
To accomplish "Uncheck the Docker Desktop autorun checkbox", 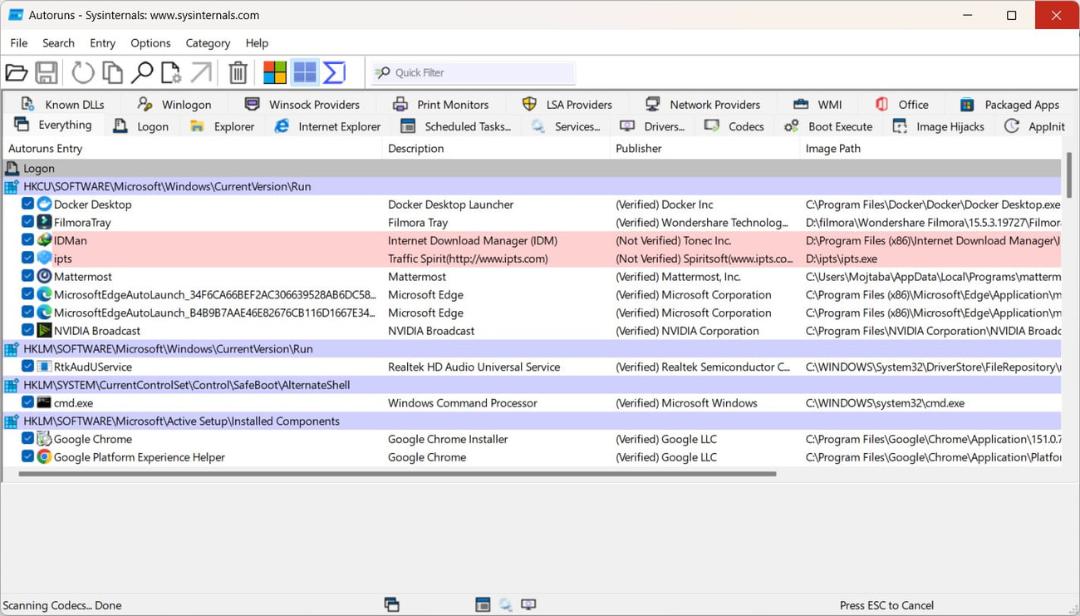I will coord(28,204).
